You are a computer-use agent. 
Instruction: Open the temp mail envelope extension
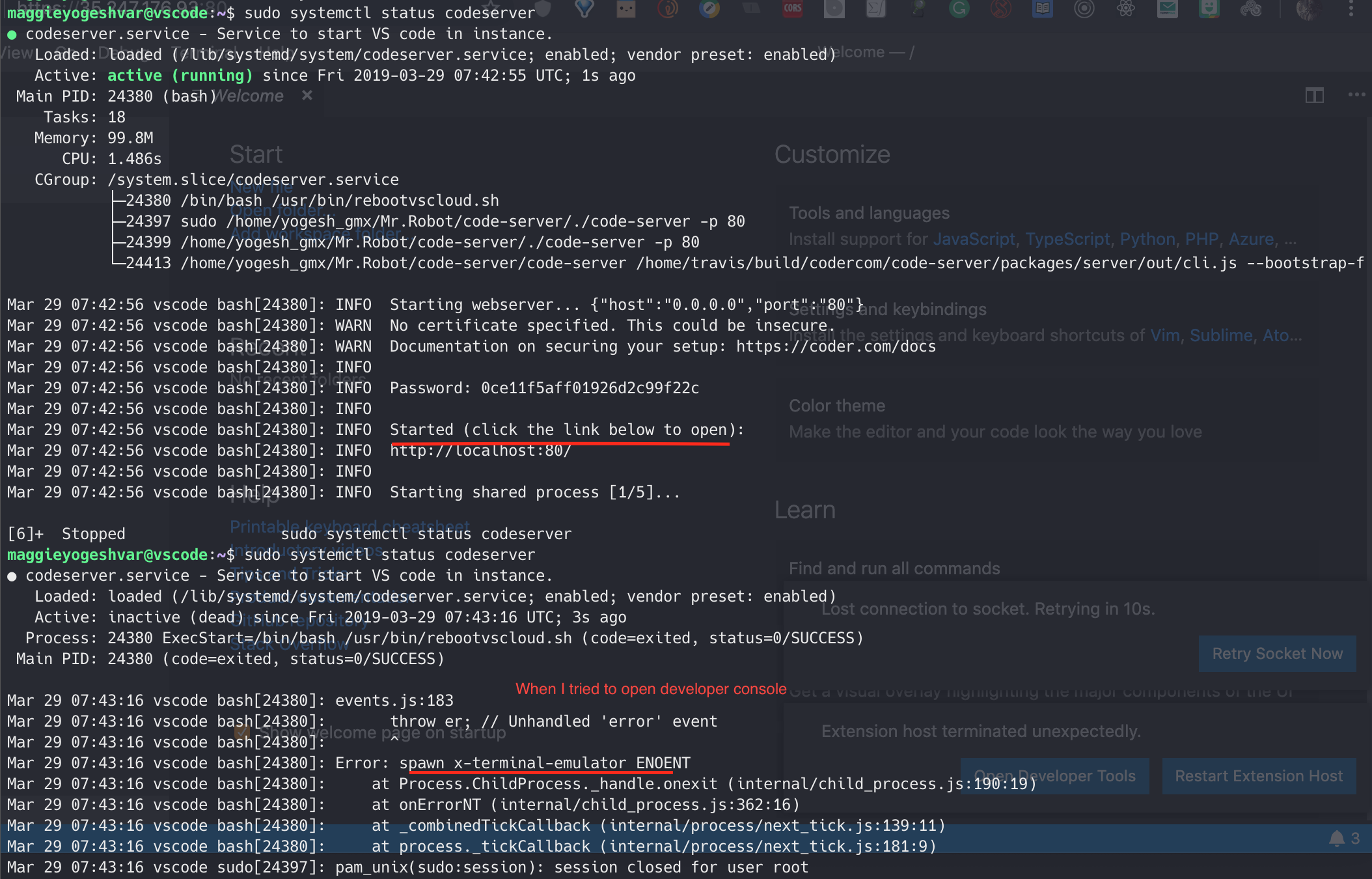1167,8
